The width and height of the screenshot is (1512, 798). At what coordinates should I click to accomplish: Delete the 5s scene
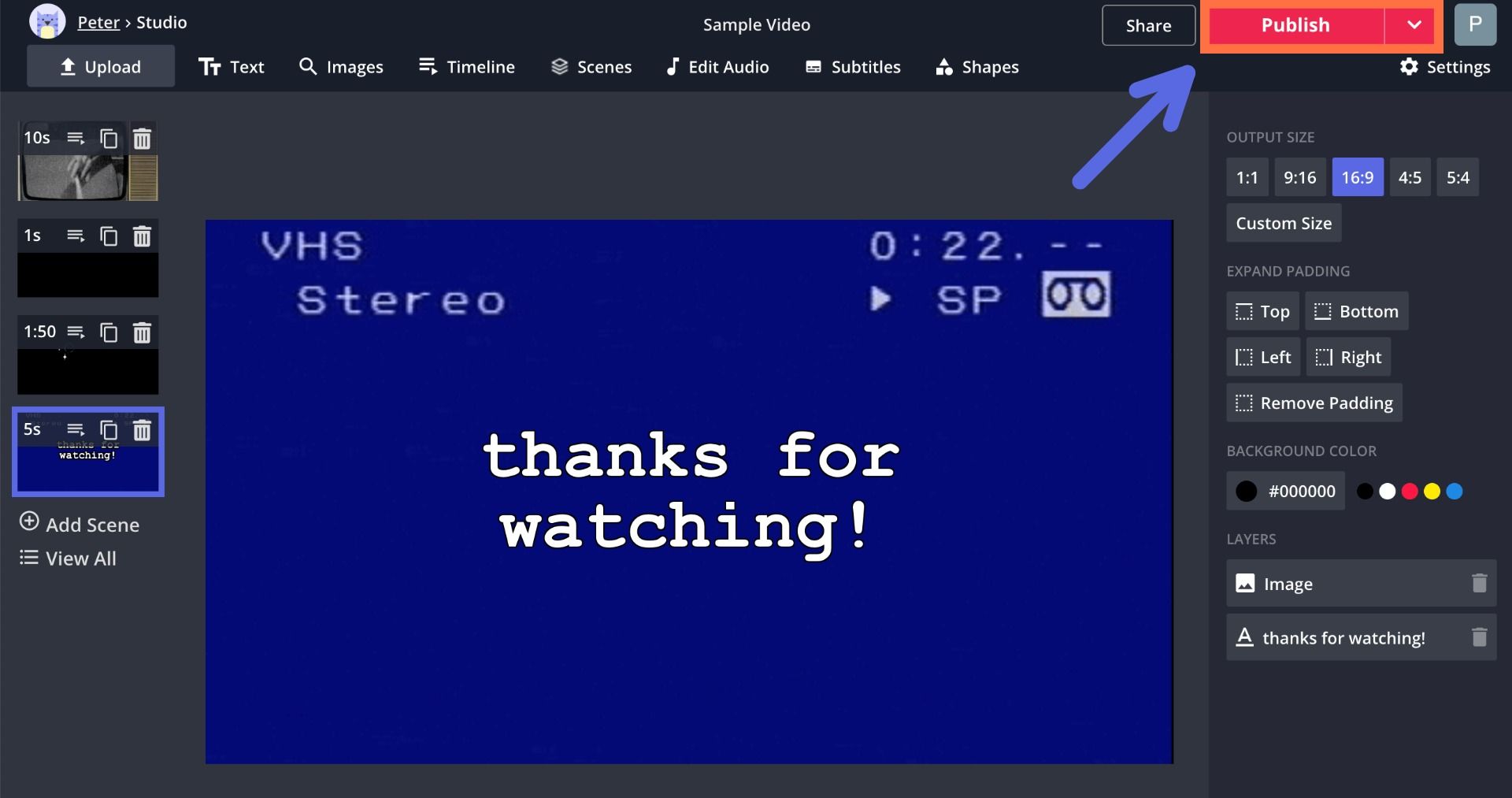pos(142,430)
